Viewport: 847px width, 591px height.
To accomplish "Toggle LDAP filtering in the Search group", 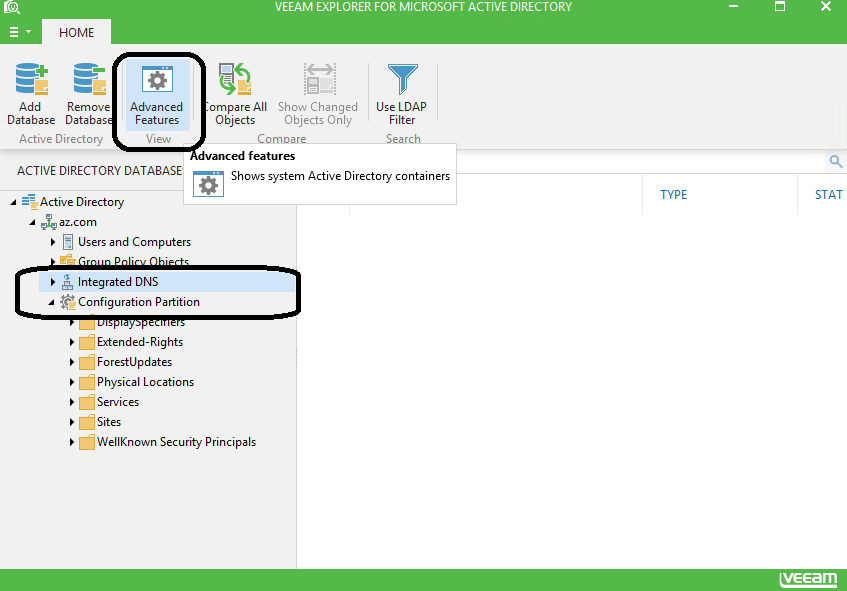I will [x=402, y=95].
